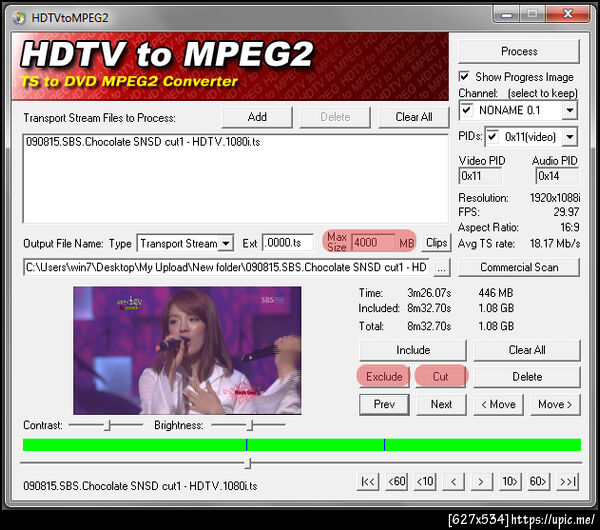Click the status bar file name text
The width and height of the screenshot is (600, 530).
coord(140,486)
